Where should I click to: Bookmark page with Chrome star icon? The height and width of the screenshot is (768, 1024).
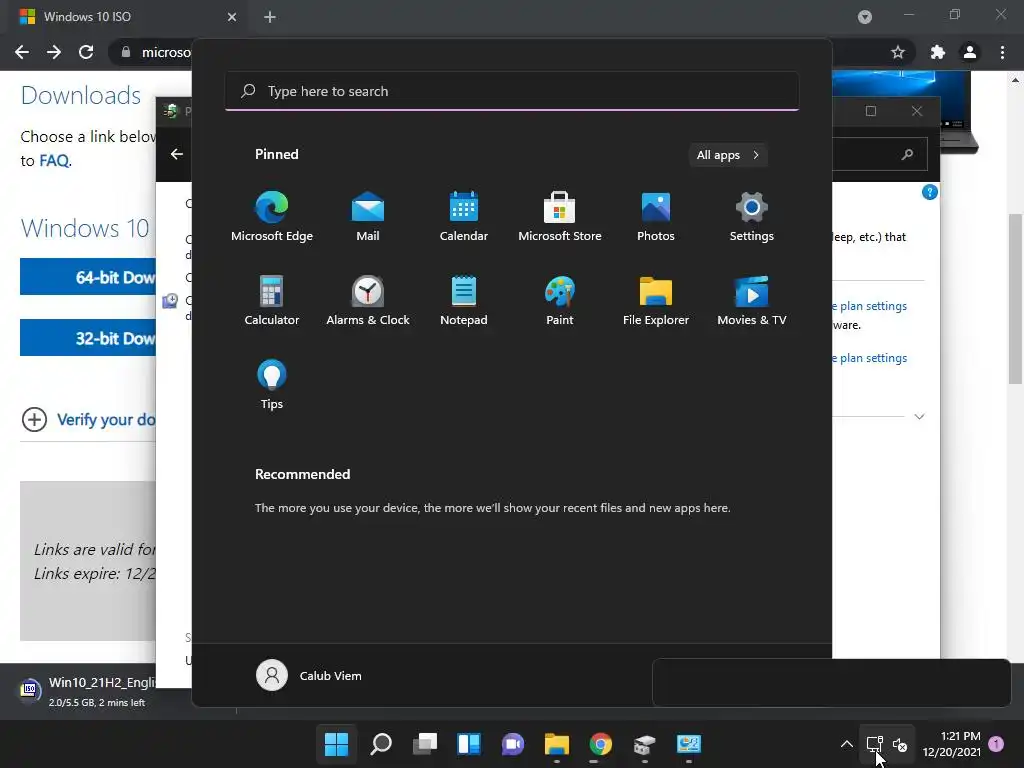coord(898,52)
